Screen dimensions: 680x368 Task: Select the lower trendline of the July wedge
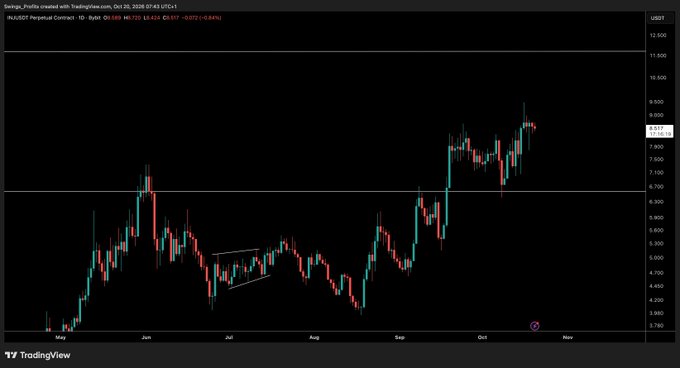249,282
